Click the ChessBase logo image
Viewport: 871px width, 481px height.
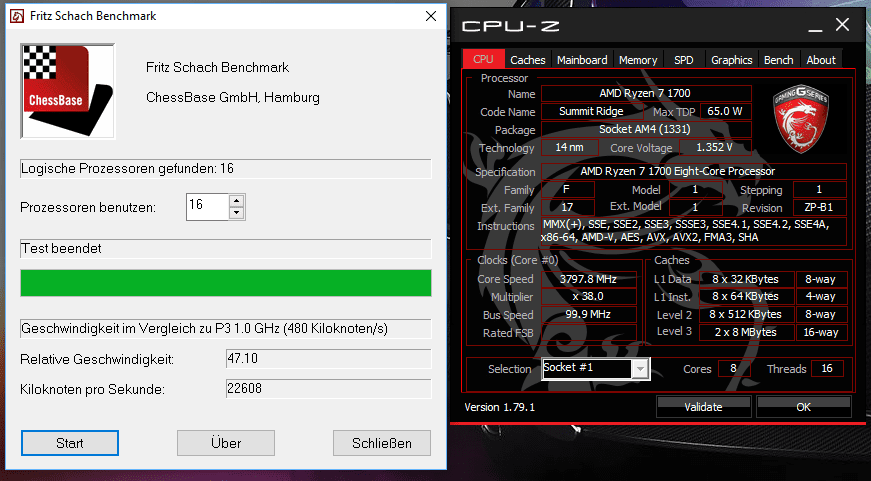pyautogui.click(x=68, y=91)
